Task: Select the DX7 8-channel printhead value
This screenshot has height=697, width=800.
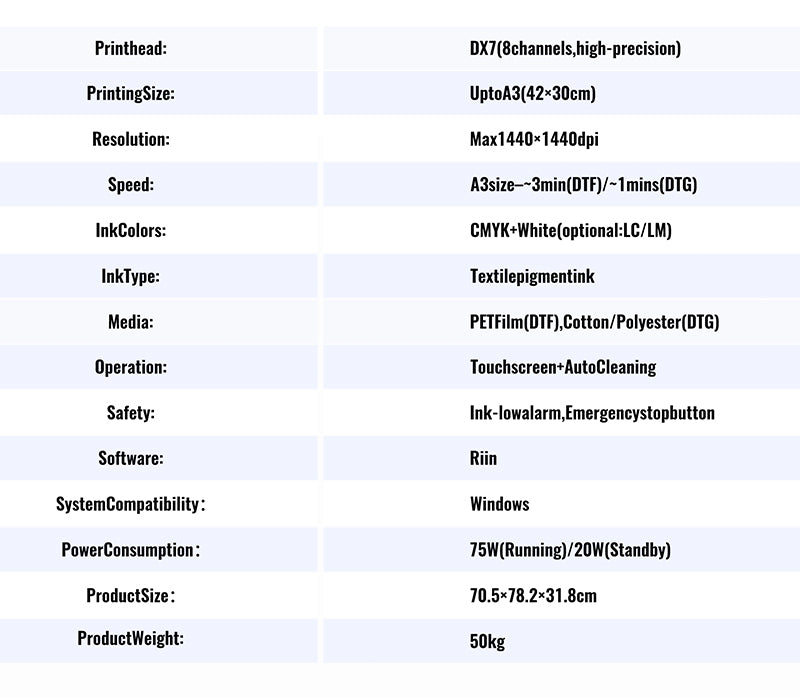Action: (x=575, y=48)
